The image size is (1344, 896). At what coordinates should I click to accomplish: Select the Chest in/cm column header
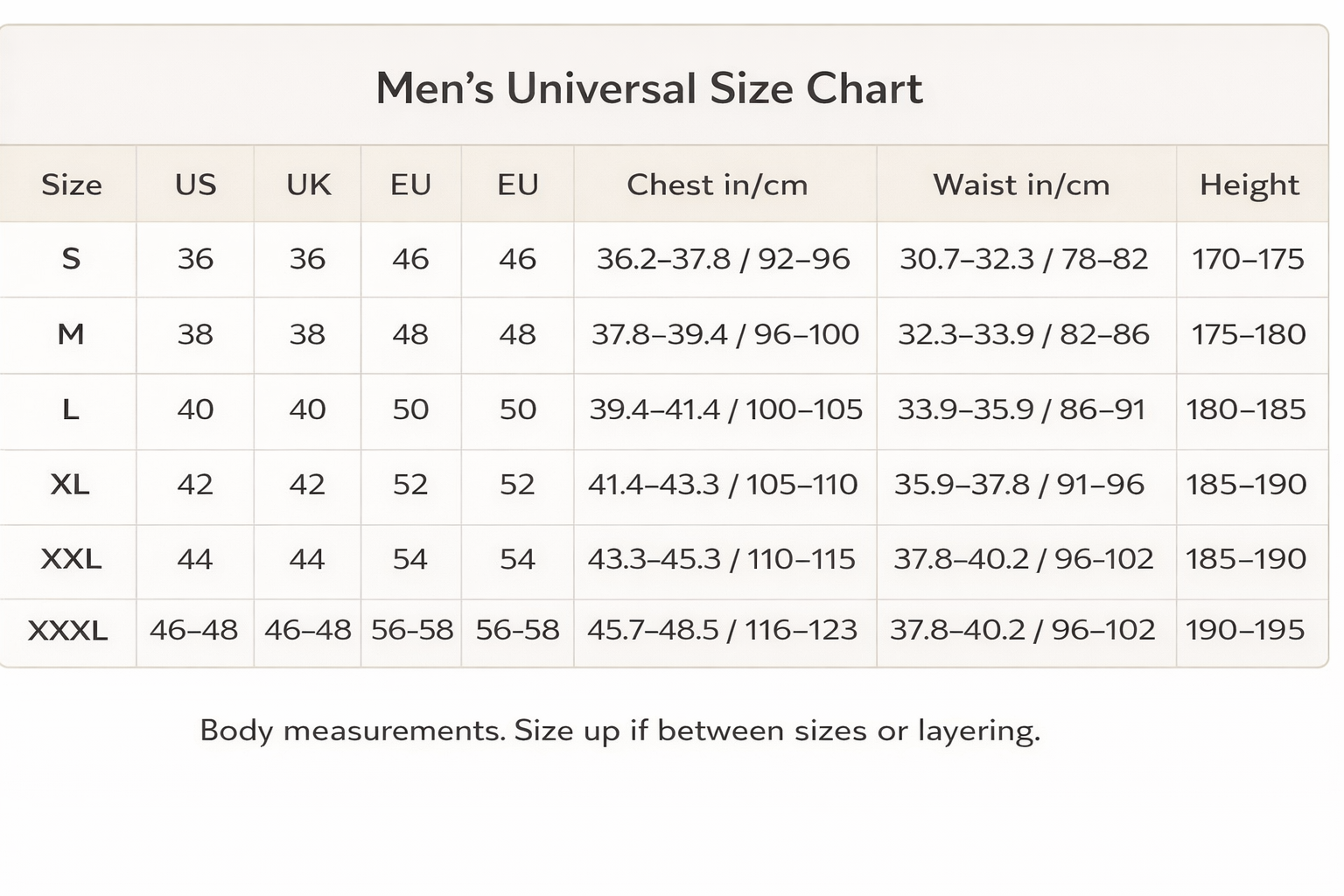tap(717, 185)
